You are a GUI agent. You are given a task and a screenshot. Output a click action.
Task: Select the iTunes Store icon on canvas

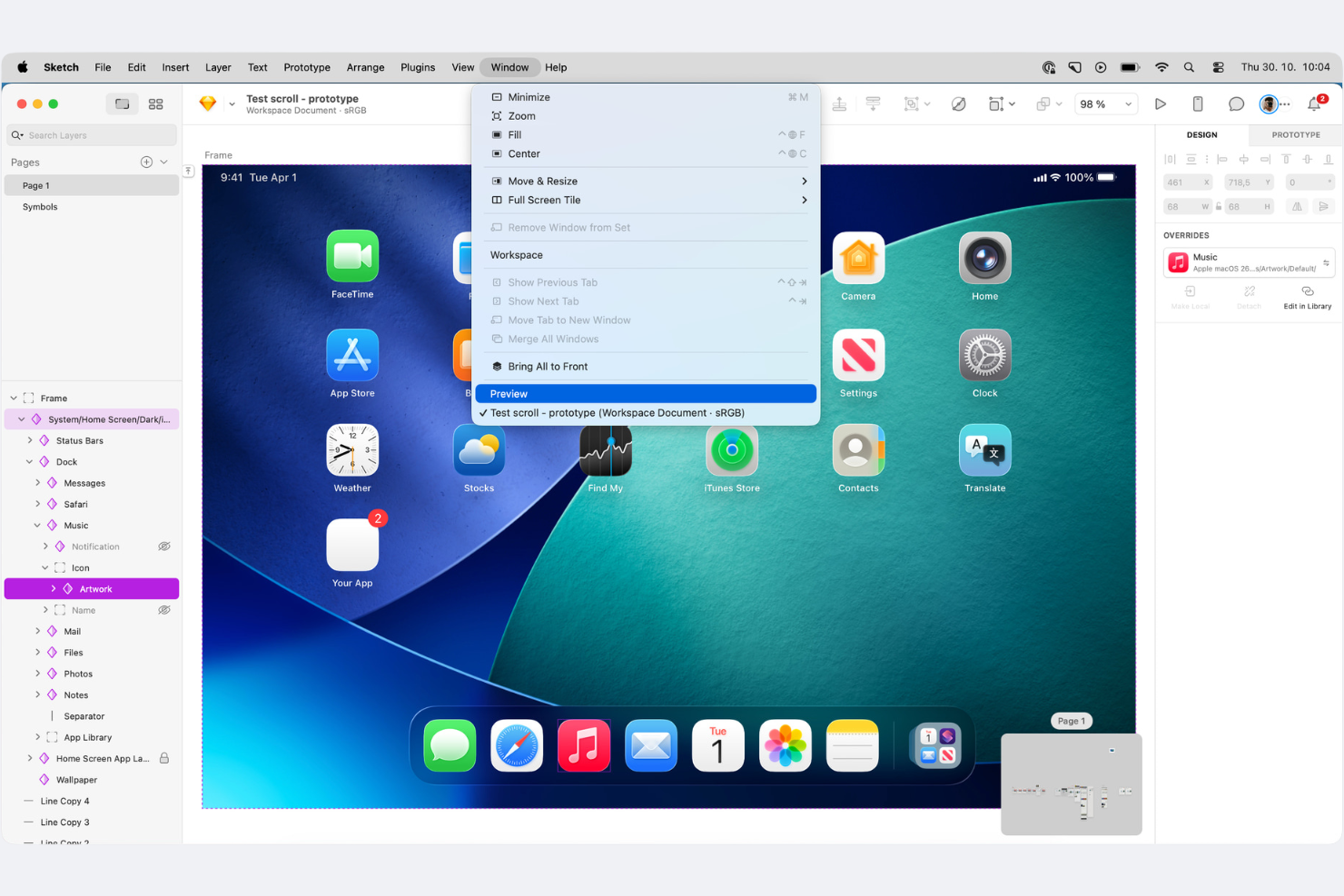[x=732, y=450]
